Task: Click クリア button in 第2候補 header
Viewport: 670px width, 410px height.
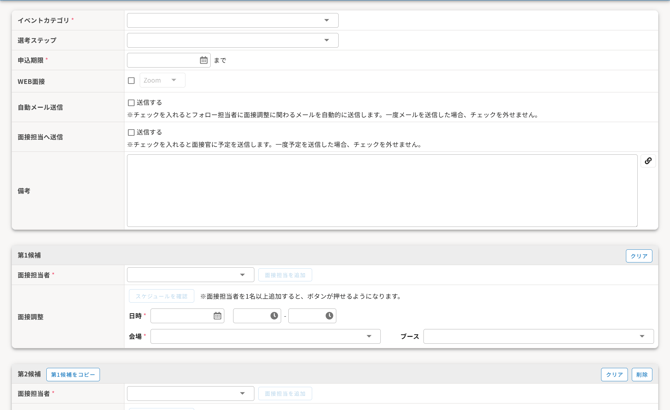Action: tap(614, 375)
